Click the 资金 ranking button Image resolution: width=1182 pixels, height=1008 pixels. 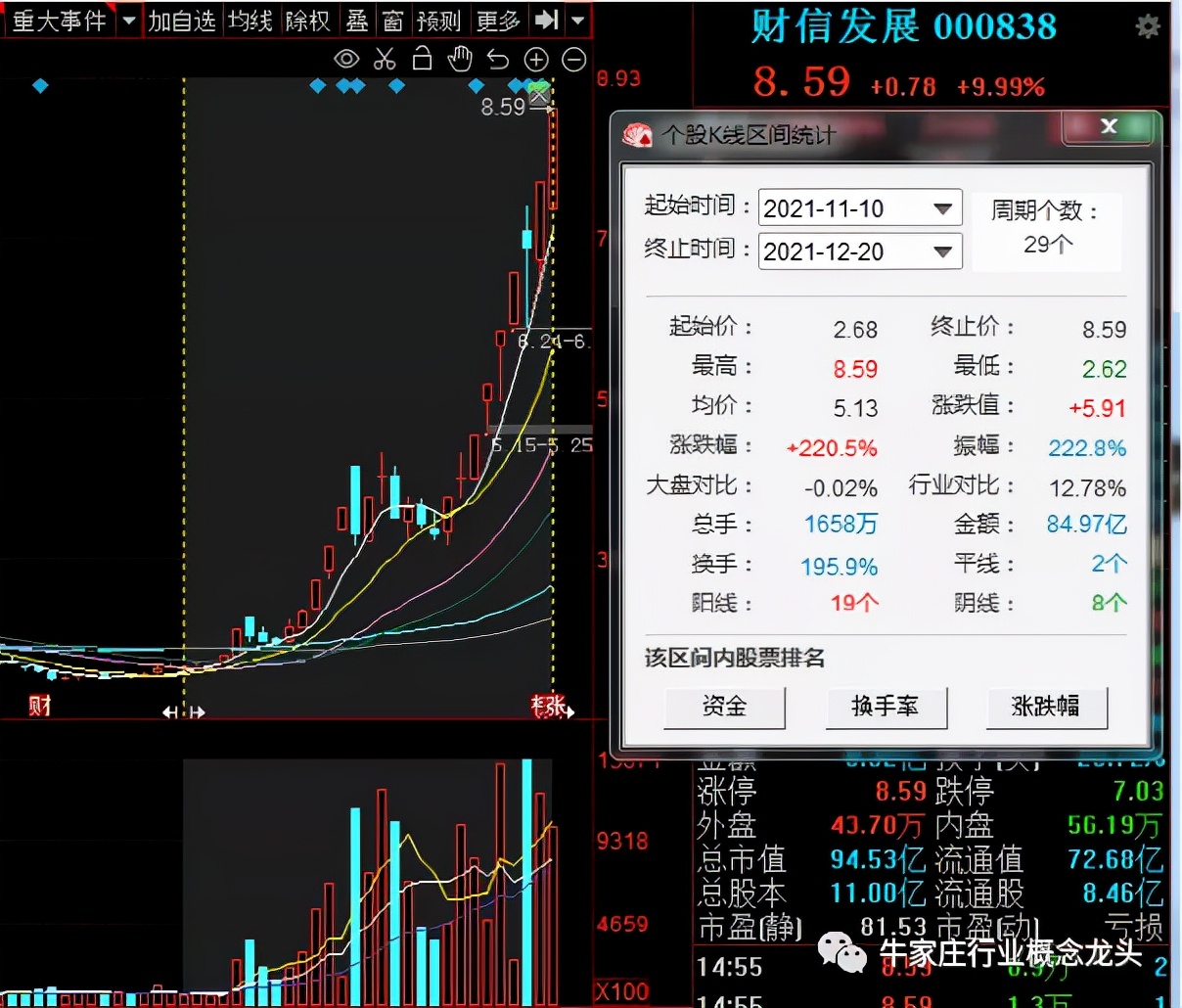(724, 708)
